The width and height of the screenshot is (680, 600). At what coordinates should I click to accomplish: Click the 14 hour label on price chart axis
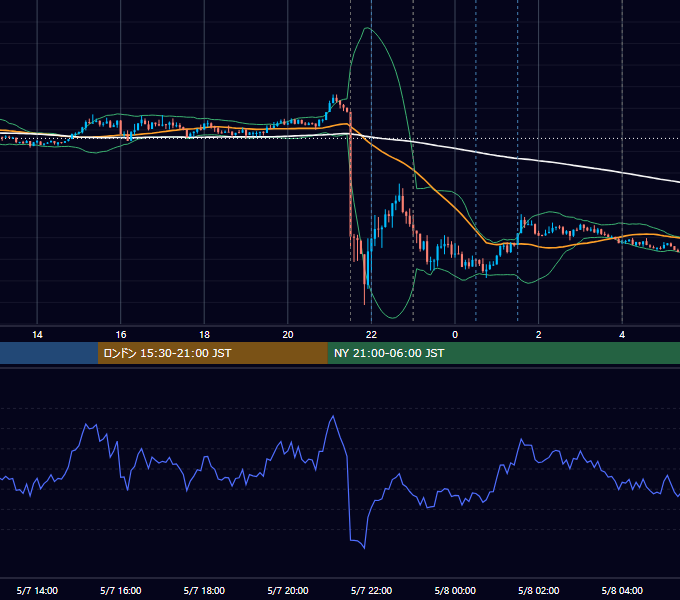pos(37,335)
